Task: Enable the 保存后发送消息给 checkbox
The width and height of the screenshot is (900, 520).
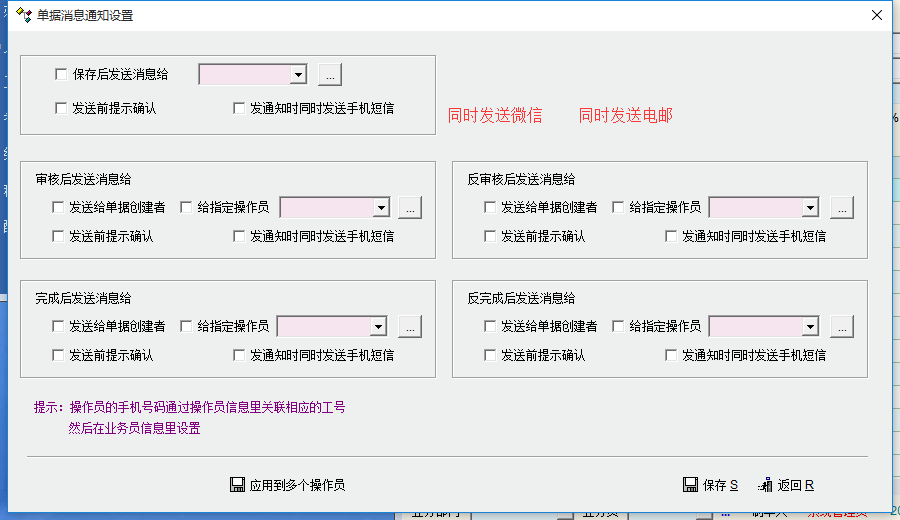Action: [61, 74]
